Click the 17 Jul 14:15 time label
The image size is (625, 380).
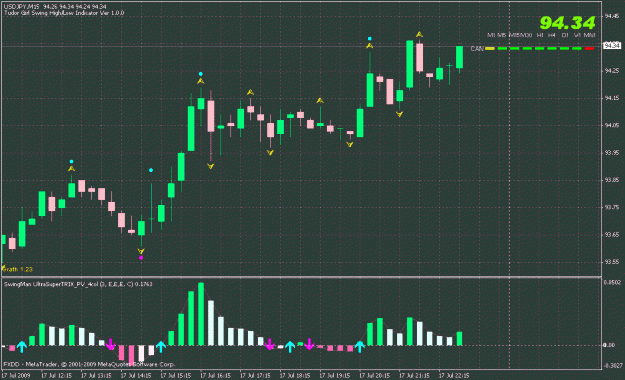[x=136, y=376]
